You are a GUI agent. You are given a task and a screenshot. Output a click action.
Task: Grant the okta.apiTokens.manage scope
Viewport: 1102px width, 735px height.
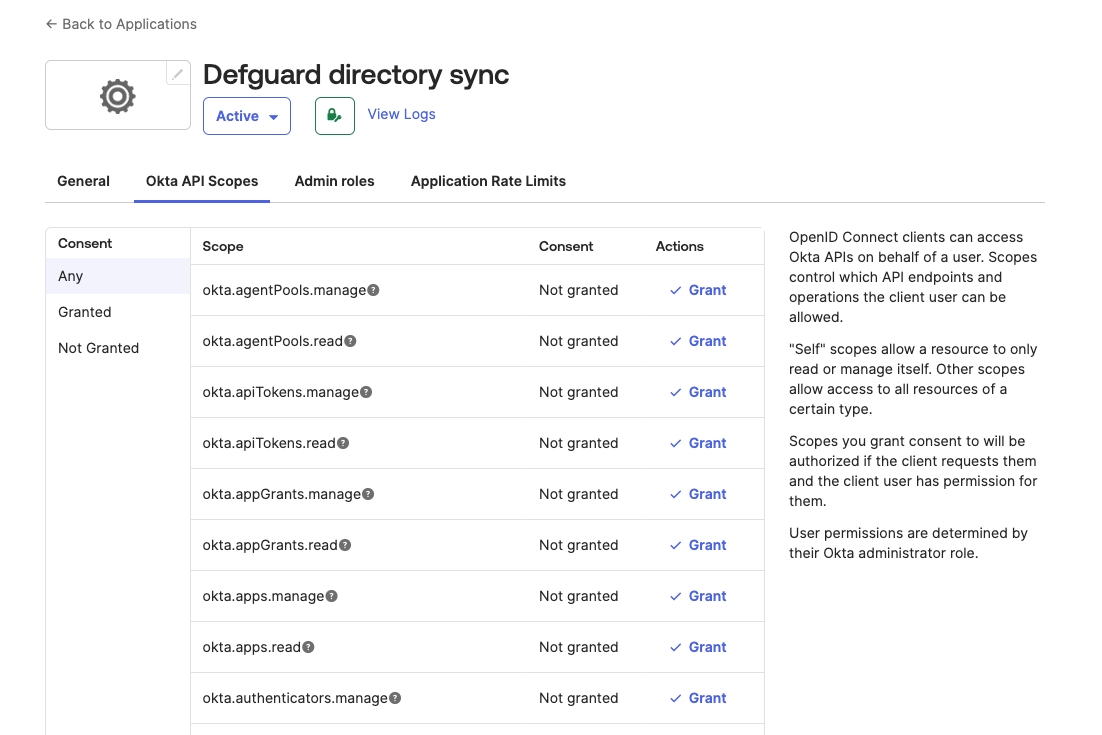click(699, 392)
